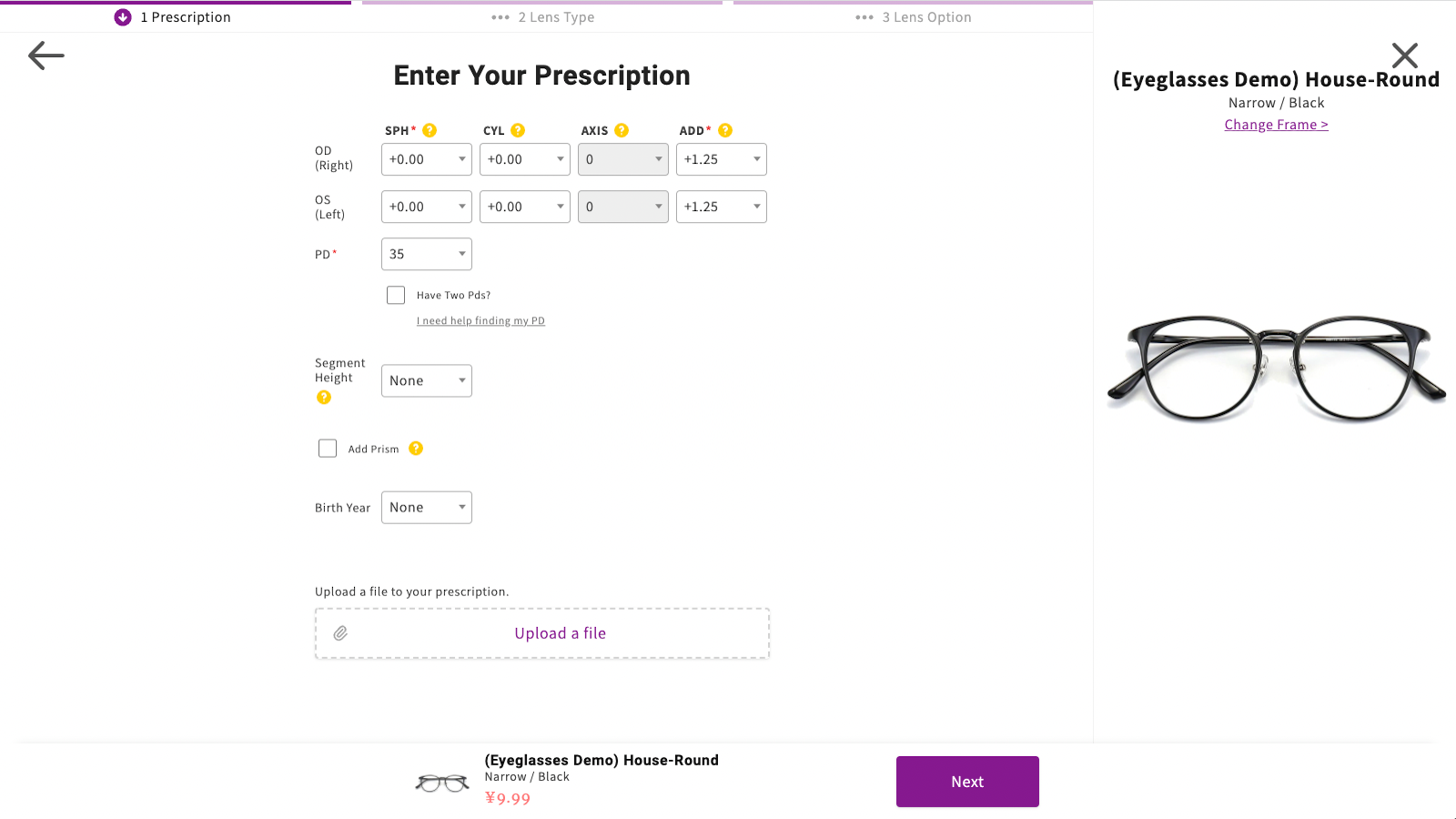Open the CYL help tooltip

coord(519,129)
